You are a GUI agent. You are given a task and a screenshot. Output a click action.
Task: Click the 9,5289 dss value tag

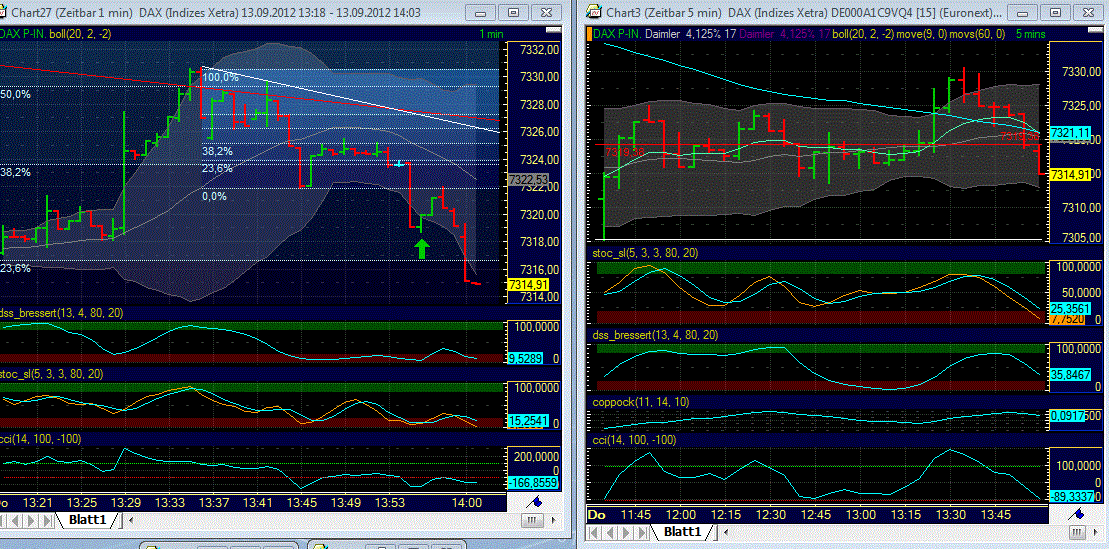(x=526, y=359)
